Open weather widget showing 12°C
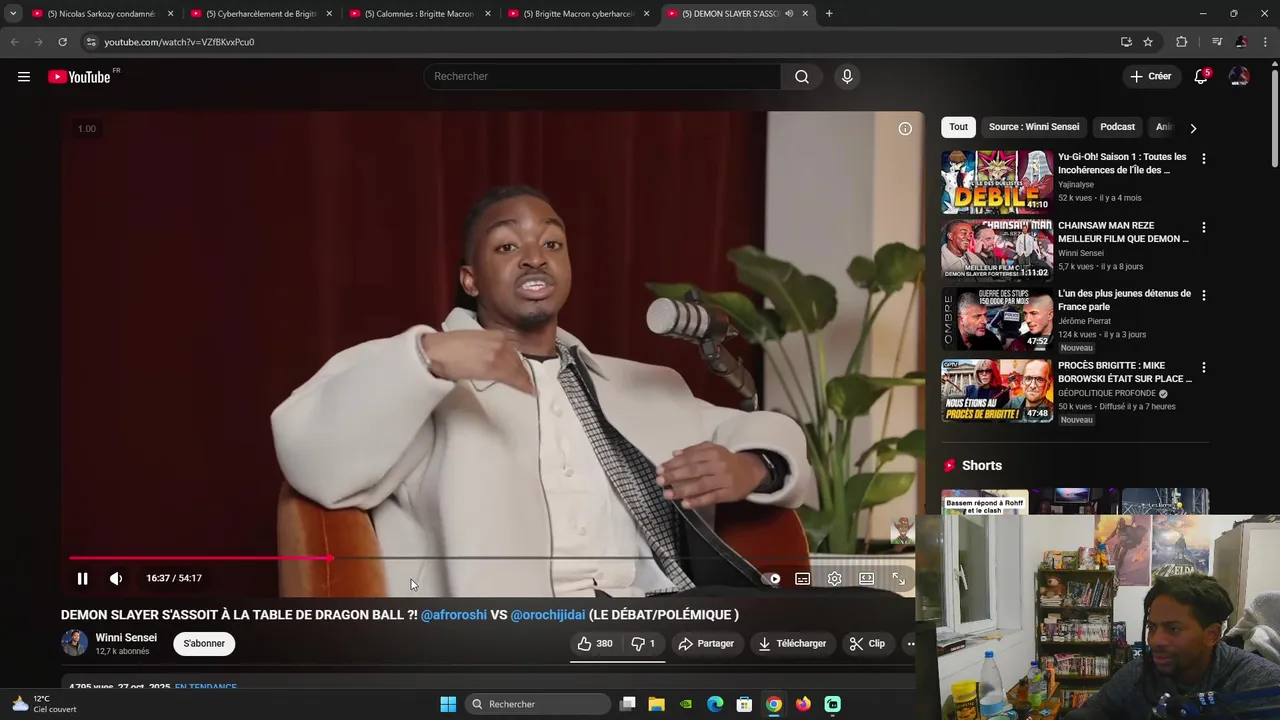Image resolution: width=1280 pixels, height=720 pixels. click(44, 704)
